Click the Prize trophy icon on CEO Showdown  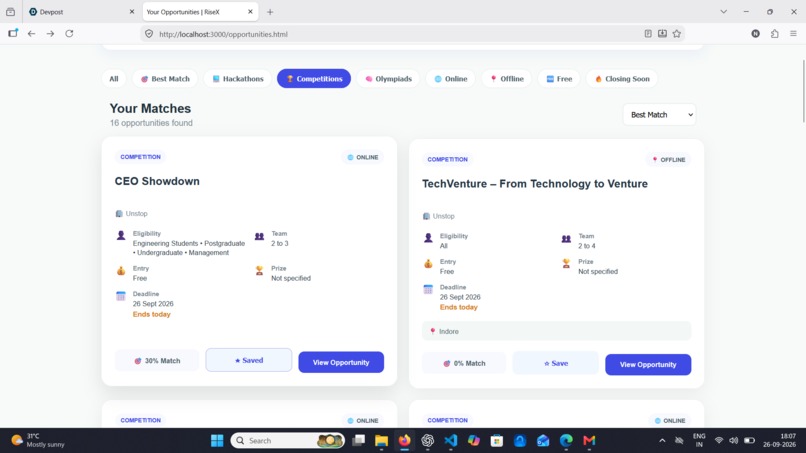[x=259, y=270]
